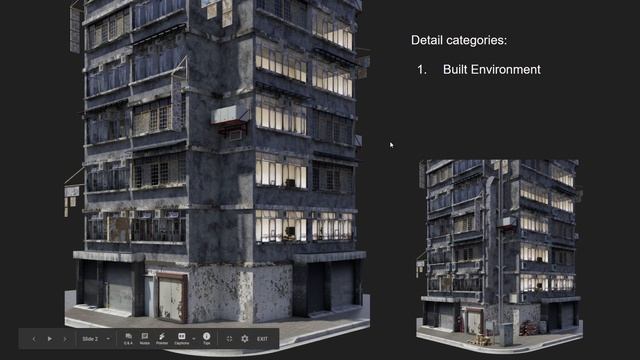
Task: Show the Tips info icon
Action: pos(207,338)
